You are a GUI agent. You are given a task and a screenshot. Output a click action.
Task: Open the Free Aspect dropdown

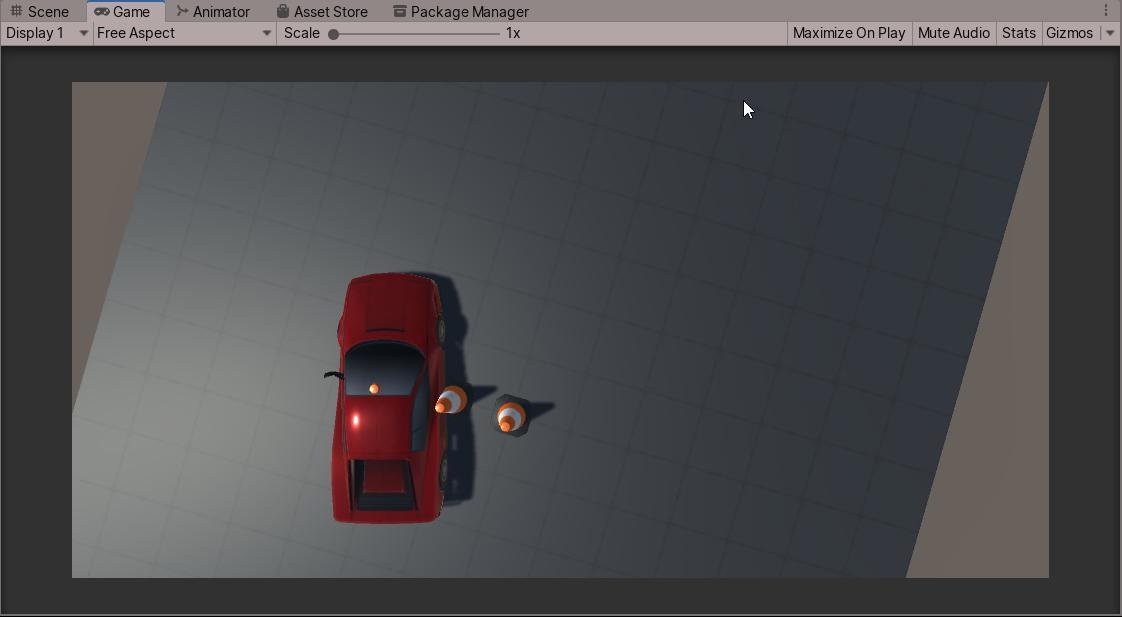pos(185,33)
